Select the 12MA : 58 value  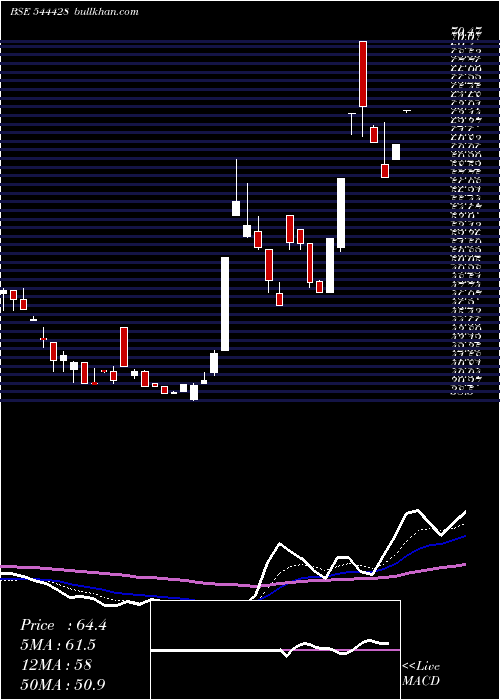(x=56, y=664)
